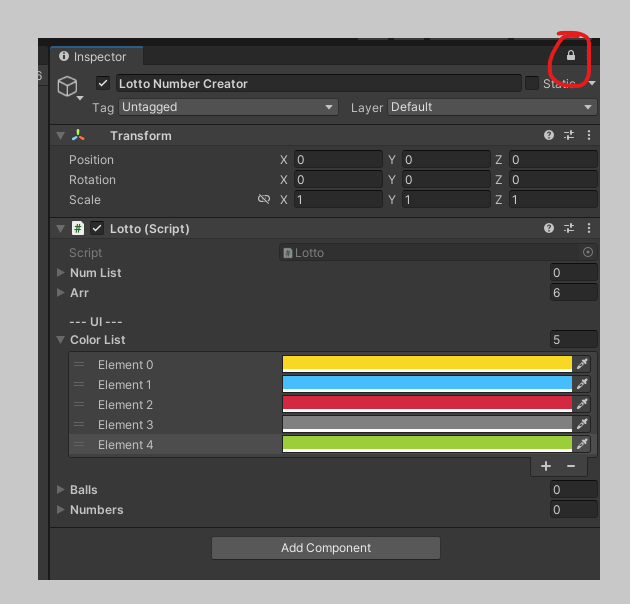The image size is (630, 604).
Task: Collapse the Transform component foldout
Action: click(x=61, y=135)
